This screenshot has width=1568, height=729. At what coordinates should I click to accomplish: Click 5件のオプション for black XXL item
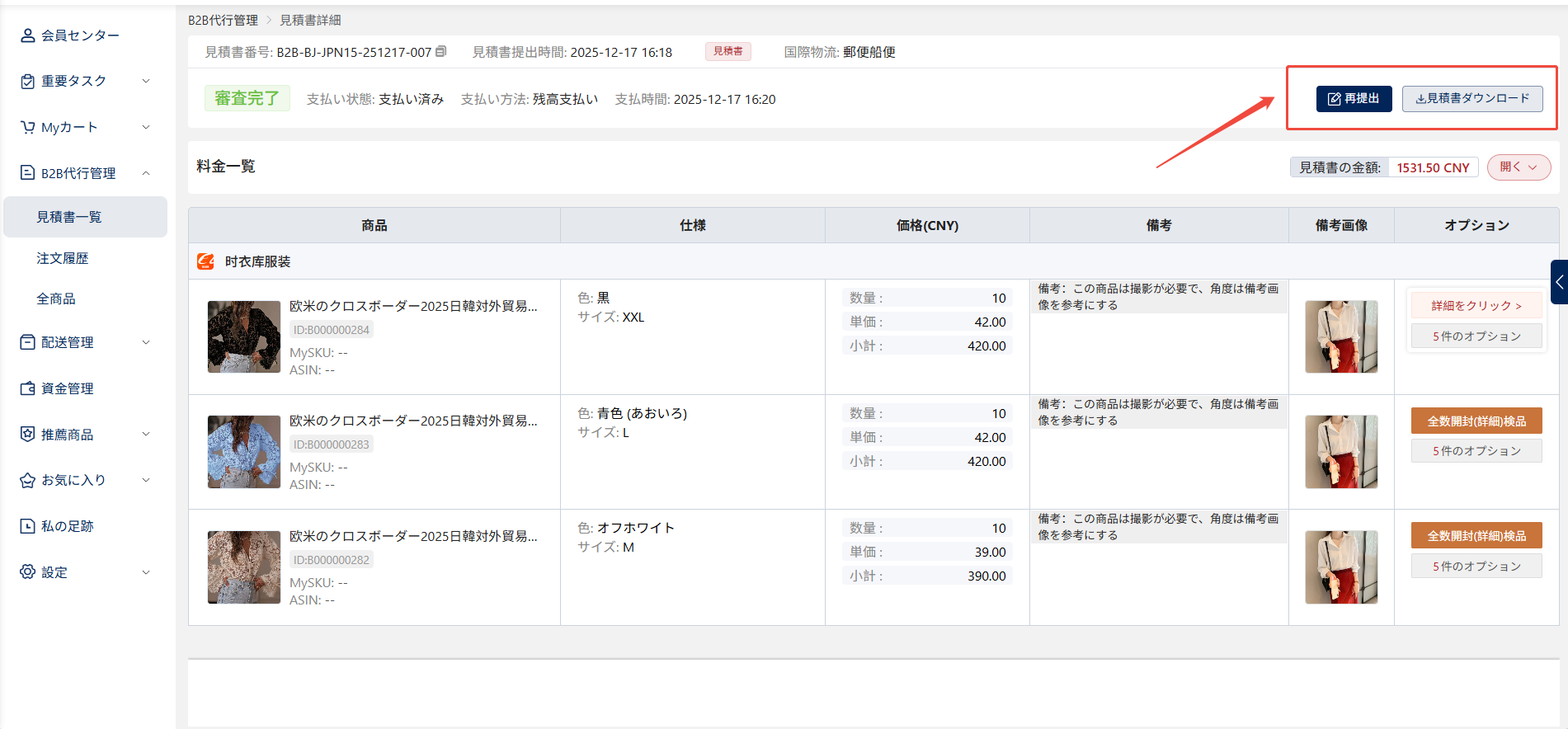tap(1476, 336)
